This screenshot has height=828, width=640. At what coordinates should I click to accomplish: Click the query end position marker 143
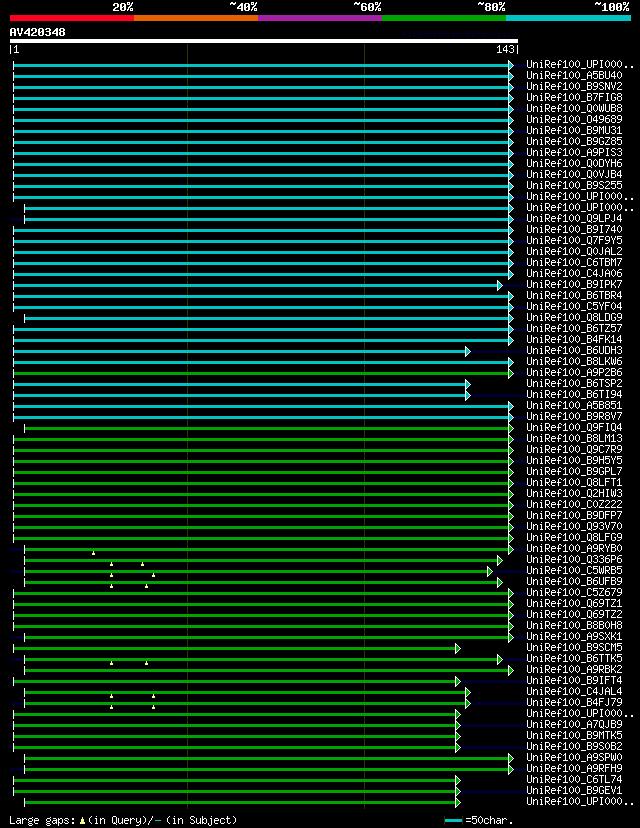coord(507,50)
